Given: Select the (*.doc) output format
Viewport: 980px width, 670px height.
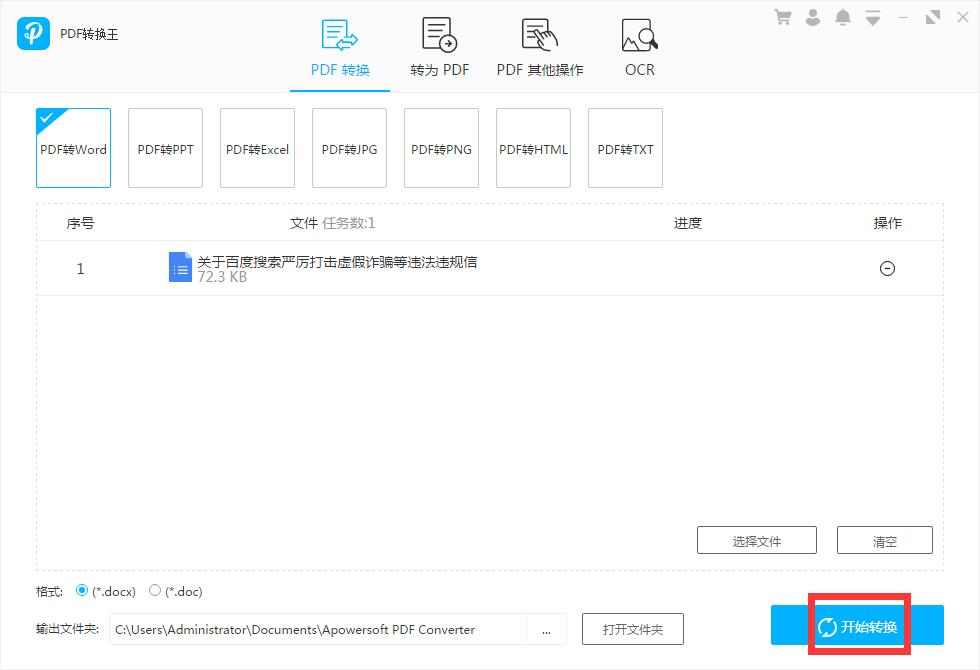Looking at the screenshot, I should [155, 591].
